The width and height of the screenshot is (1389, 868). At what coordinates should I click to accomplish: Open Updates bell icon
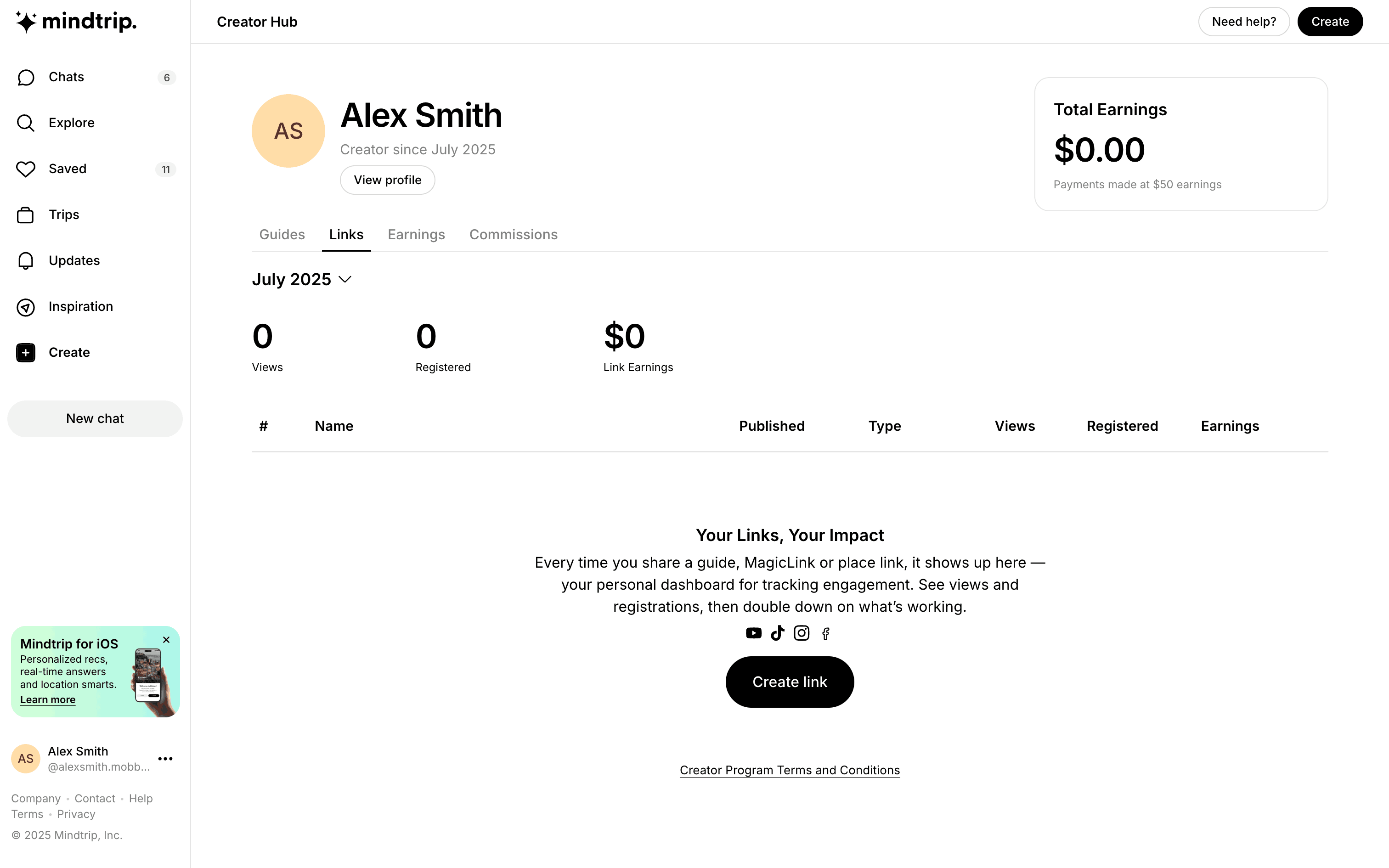[26, 261]
